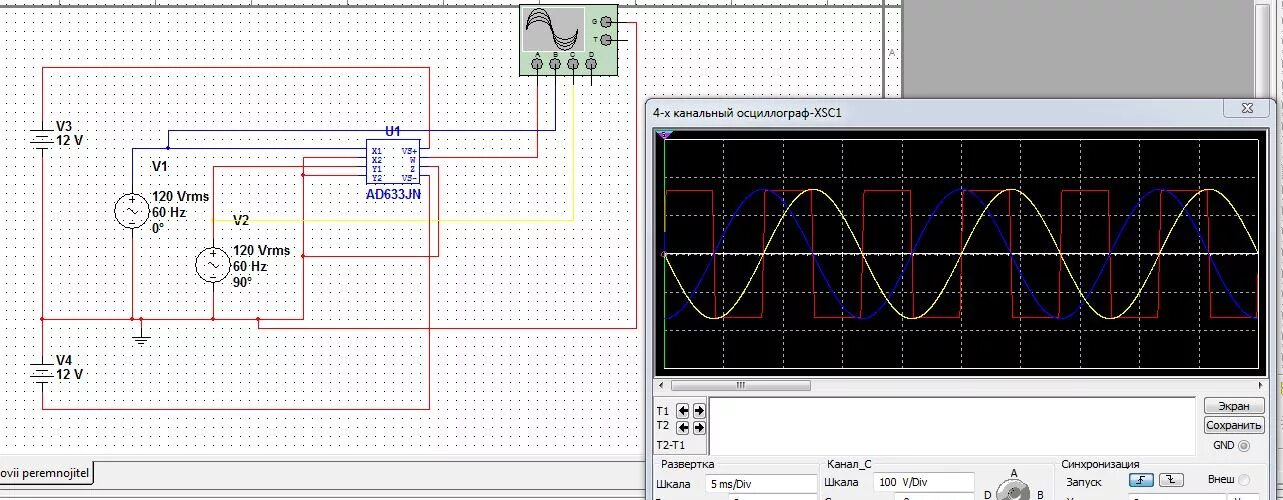This screenshot has height=500, width=1283.
Task: Click the '12 V' value label of V4
Action: tap(70, 375)
